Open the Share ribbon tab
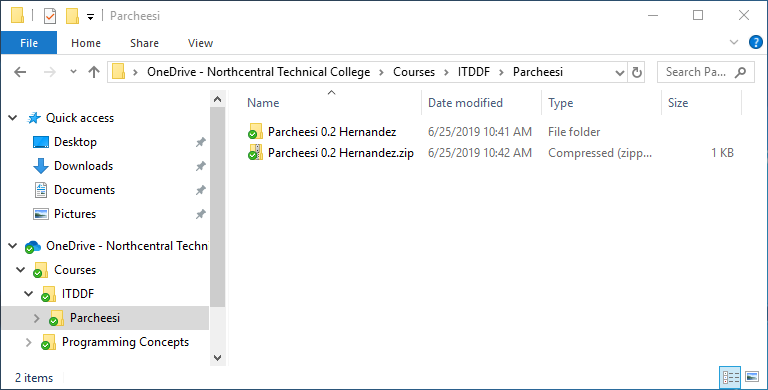The width and height of the screenshot is (768, 390). point(144,43)
